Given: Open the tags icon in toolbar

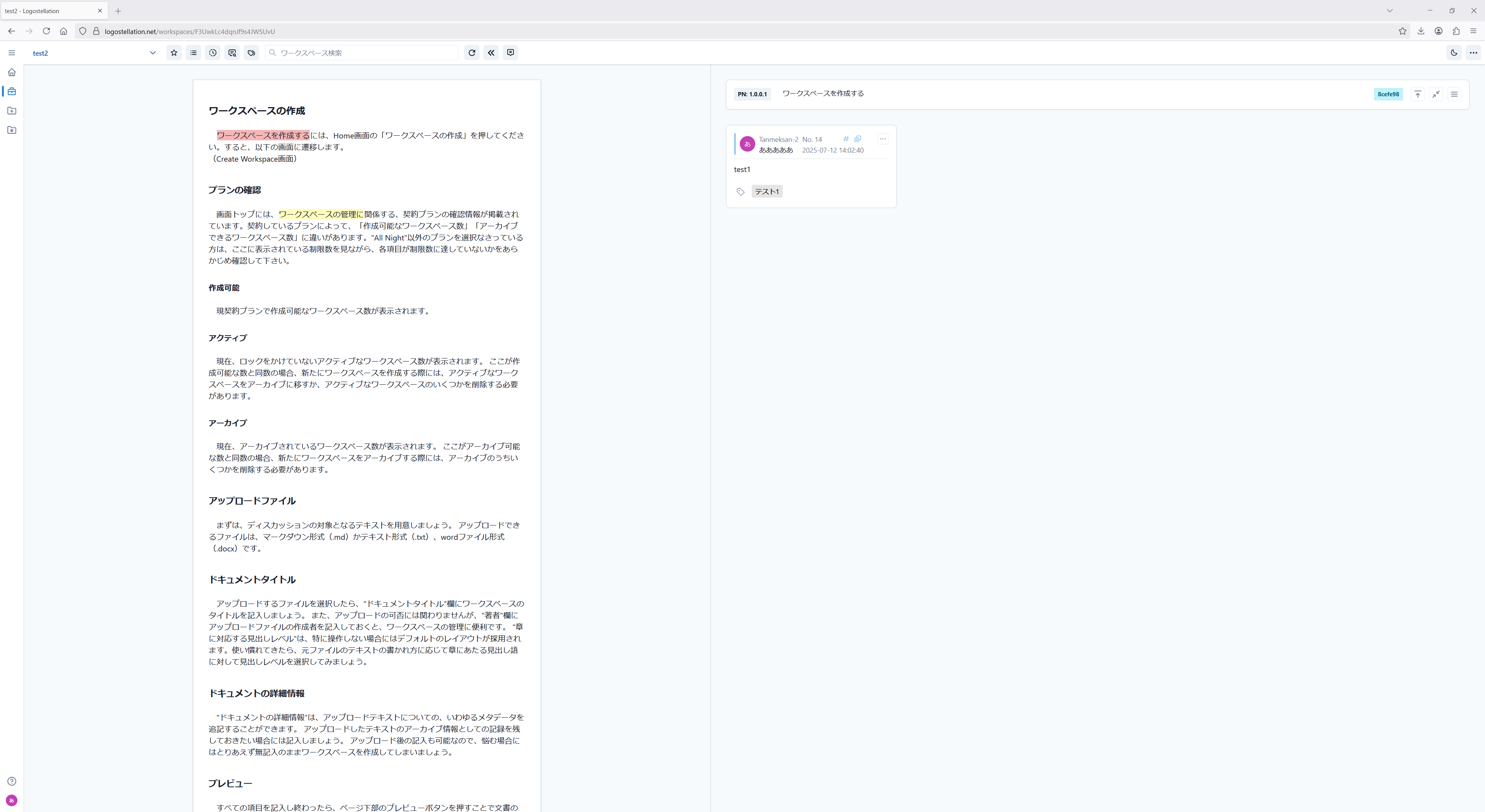Looking at the screenshot, I should click(251, 53).
